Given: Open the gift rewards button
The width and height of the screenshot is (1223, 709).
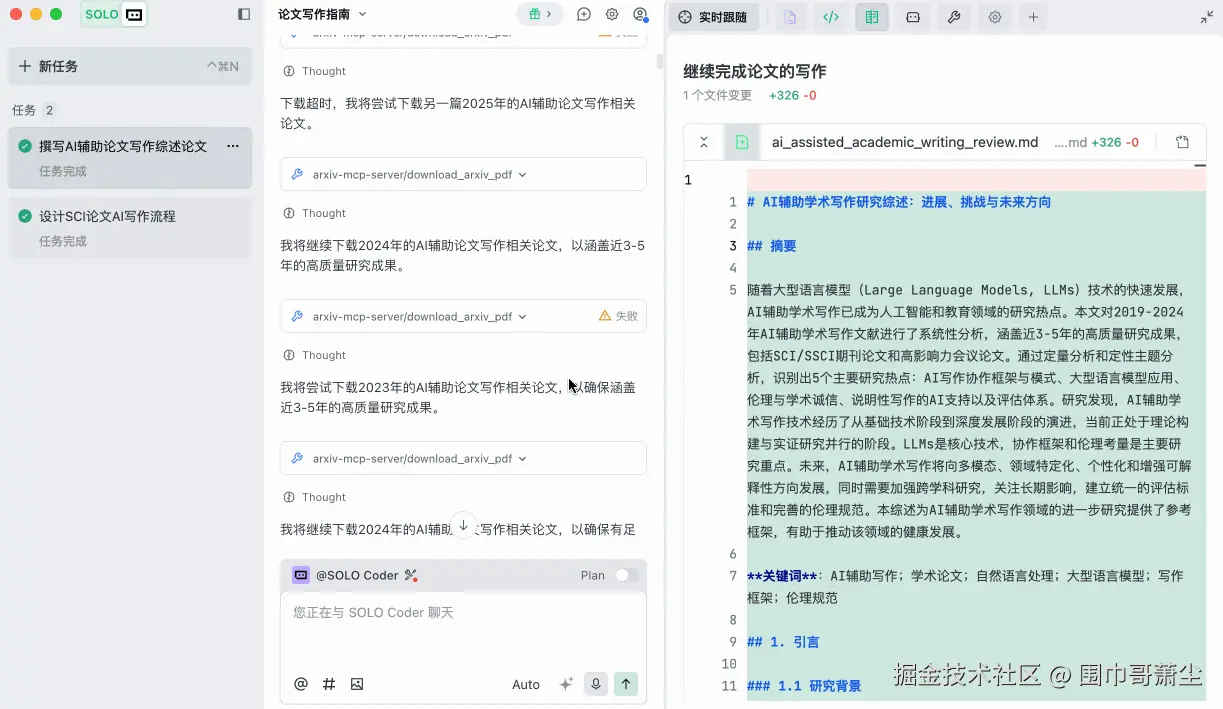Looking at the screenshot, I should (x=540, y=14).
